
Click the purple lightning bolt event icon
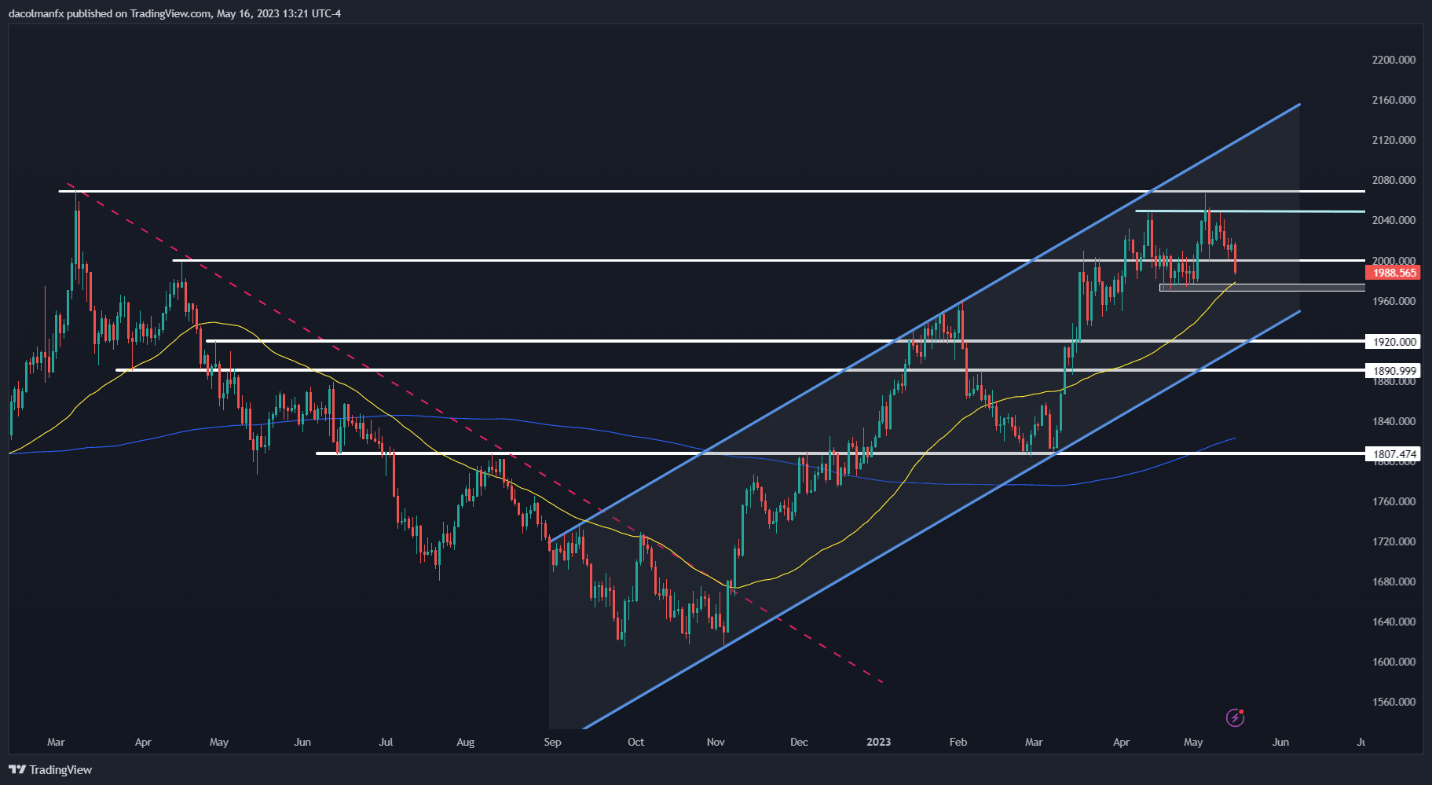click(x=1237, y=717)
